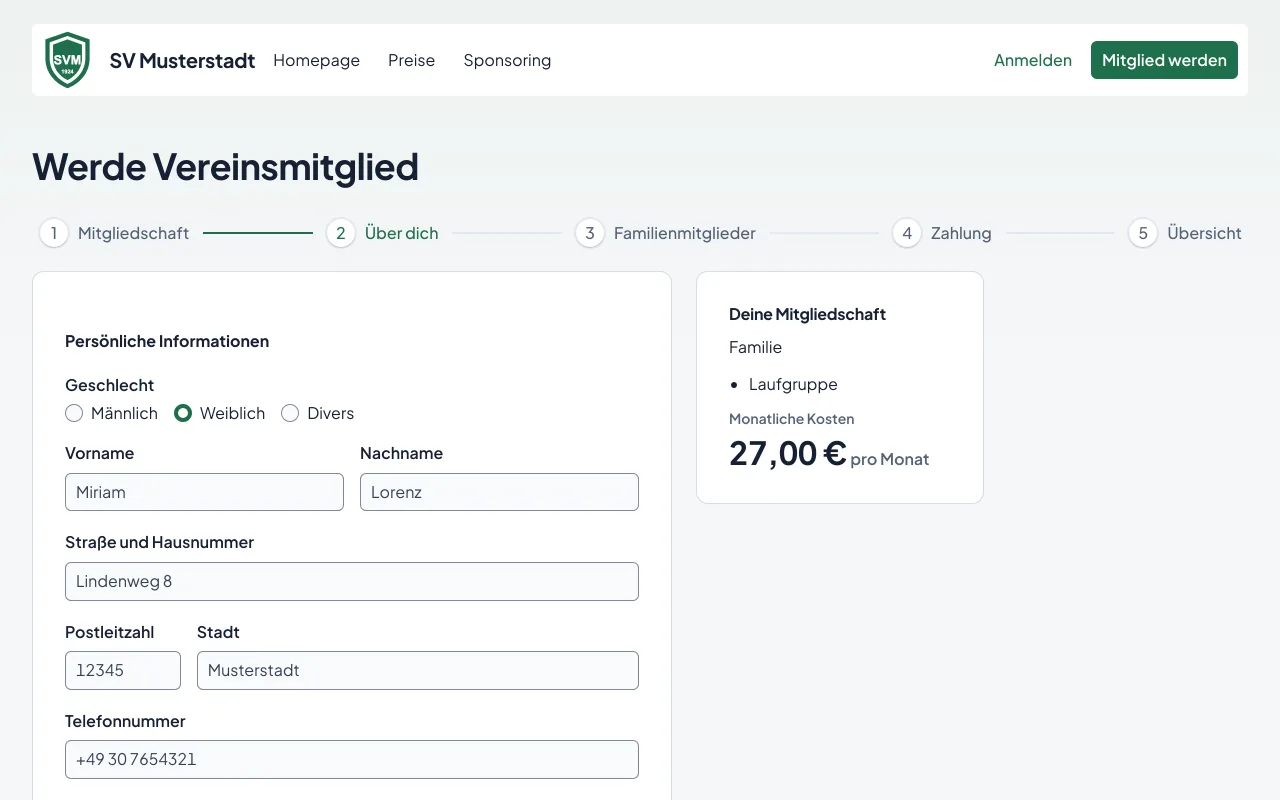
Task: Click the Deine Mitgliedschaft card title
Action: pyautogui.click(x=808, y=314)
